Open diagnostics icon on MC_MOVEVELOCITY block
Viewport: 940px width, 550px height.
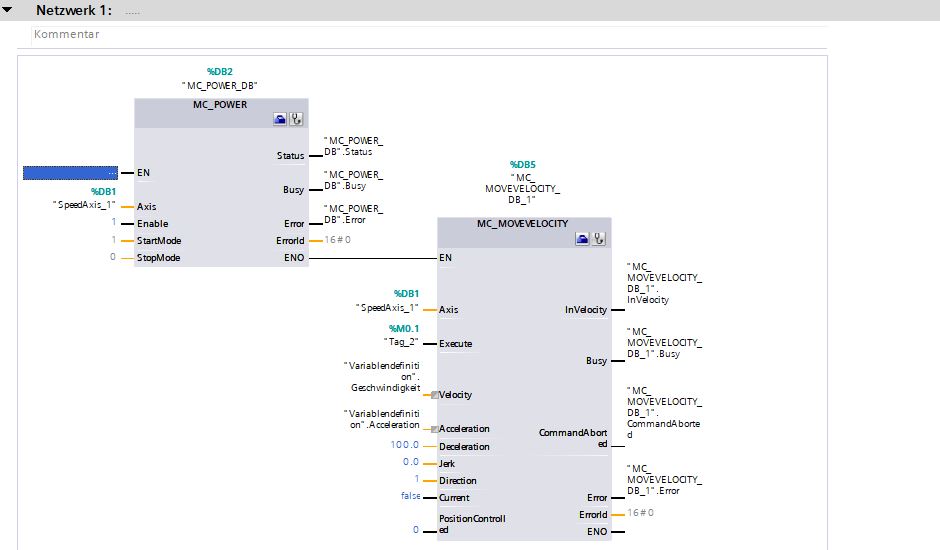599,239
